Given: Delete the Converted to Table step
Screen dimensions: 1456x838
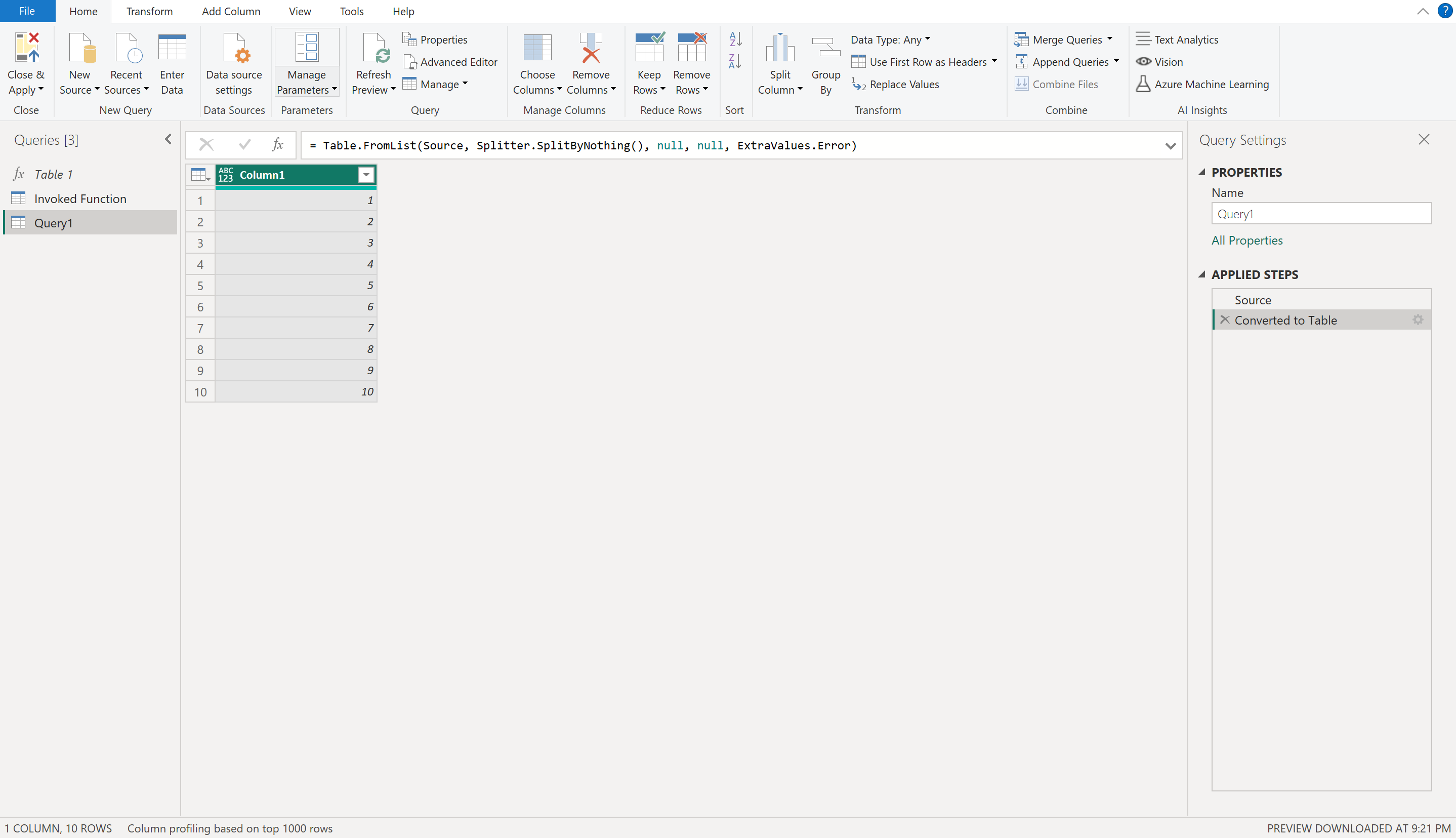Looking at the screenshot, I should (x=1225, y=320).
